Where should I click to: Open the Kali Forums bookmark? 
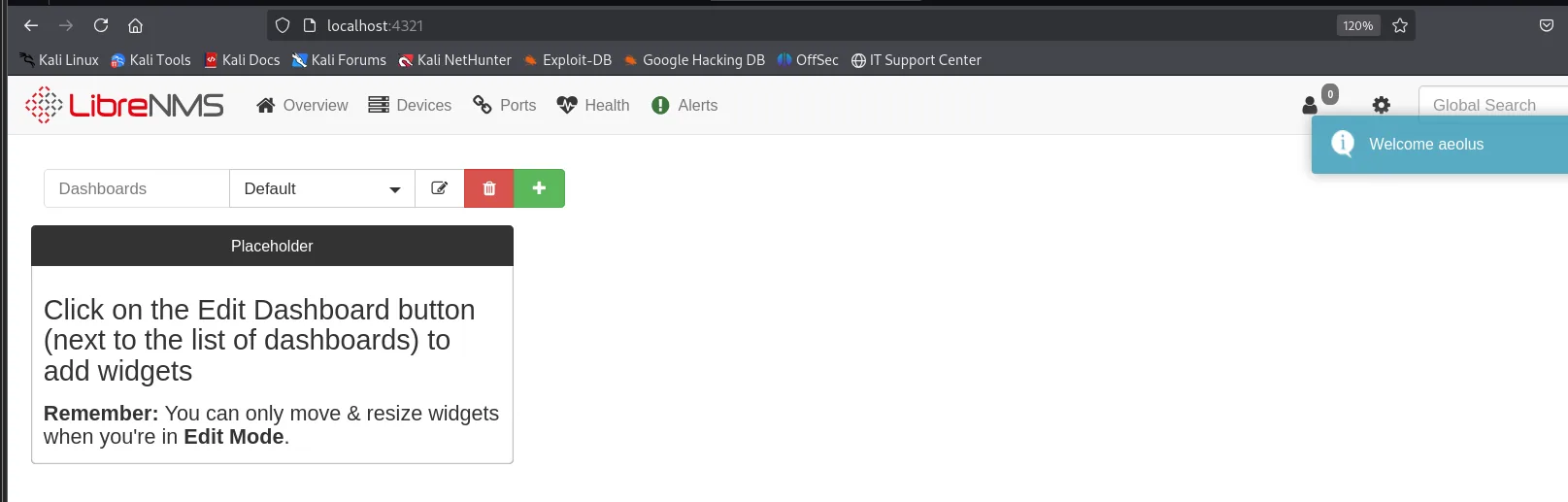[x=339, y=60]
